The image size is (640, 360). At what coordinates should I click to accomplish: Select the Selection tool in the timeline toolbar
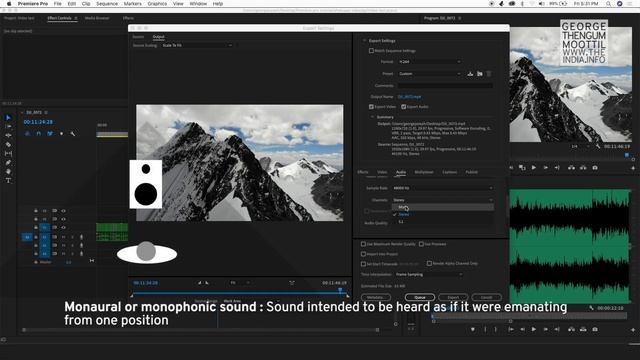(x=8, y=118)
